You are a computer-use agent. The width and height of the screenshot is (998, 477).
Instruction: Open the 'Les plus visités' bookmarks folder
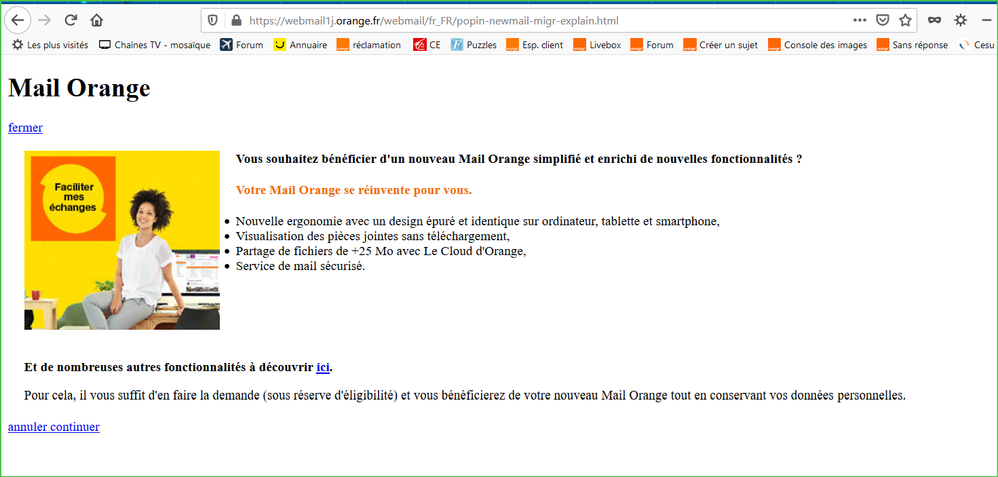pos(49,45)
